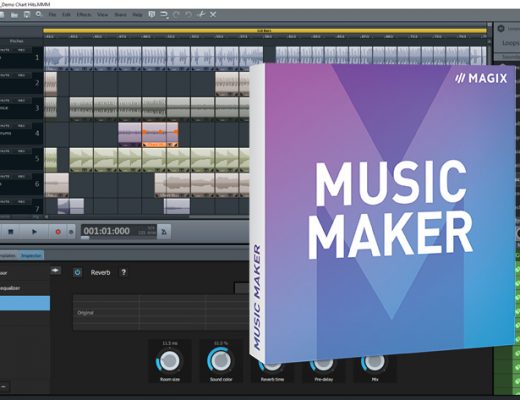The height and width of the screenshot is (400, 520).
Task: Toggle the REC button on track 6
Action: 21,176
